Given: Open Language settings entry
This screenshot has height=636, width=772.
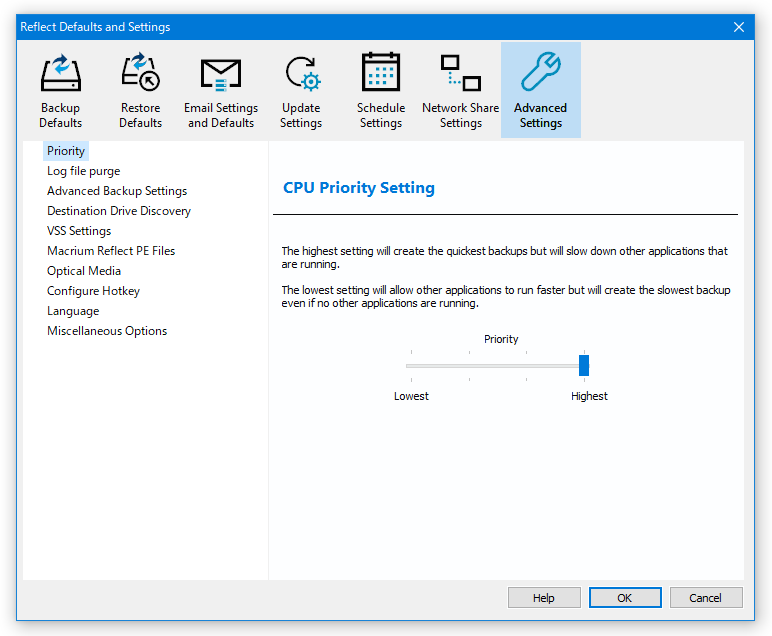Looking at the screenshot, I should pos(73,311).
